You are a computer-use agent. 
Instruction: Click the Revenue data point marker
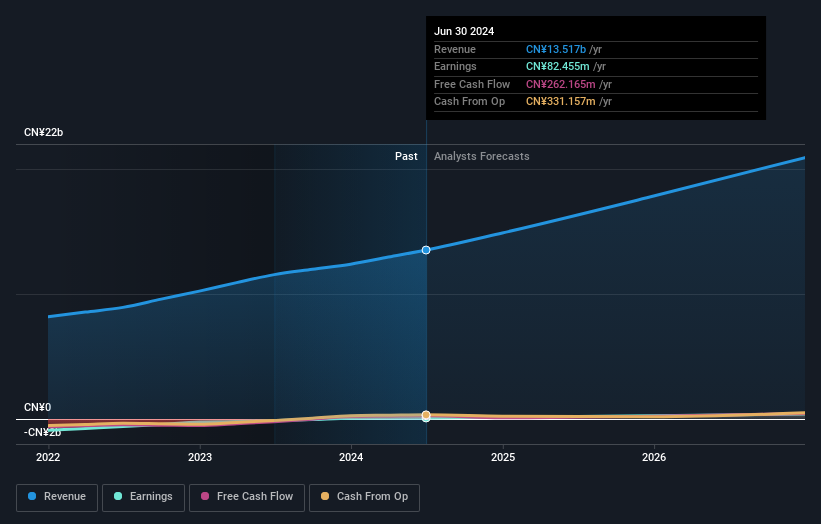(x=426, y=250)
